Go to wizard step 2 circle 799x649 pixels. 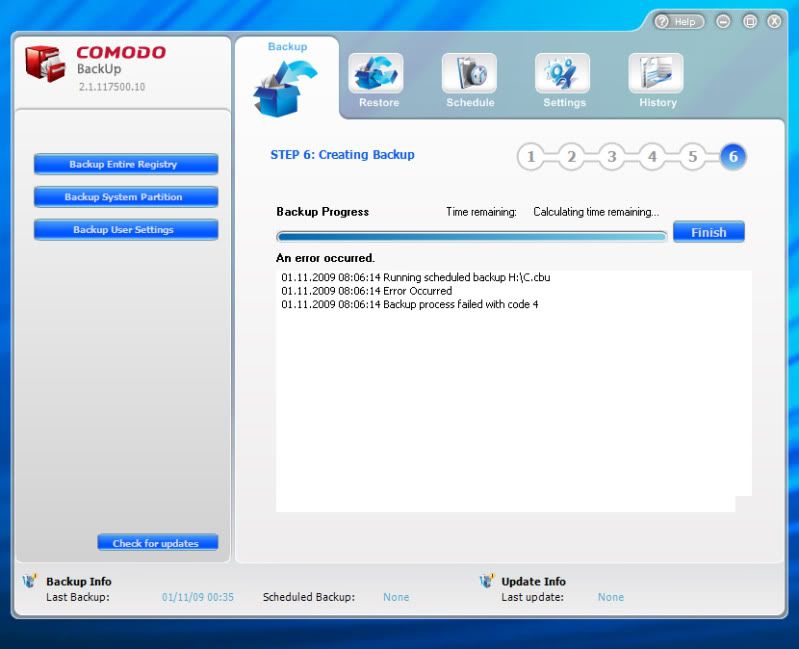(x=571, y=156)
